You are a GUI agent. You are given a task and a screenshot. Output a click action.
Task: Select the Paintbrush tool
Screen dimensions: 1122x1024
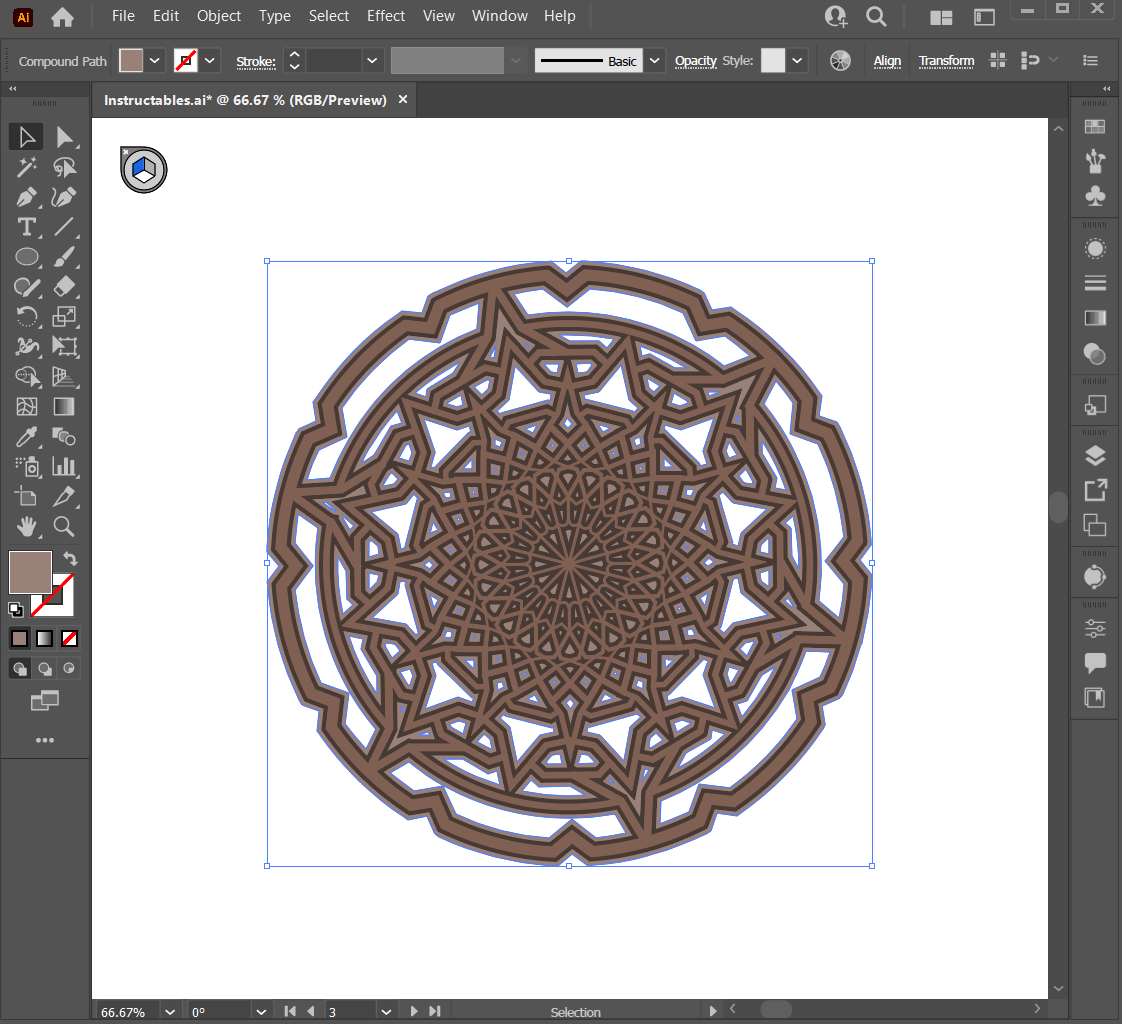64,257
